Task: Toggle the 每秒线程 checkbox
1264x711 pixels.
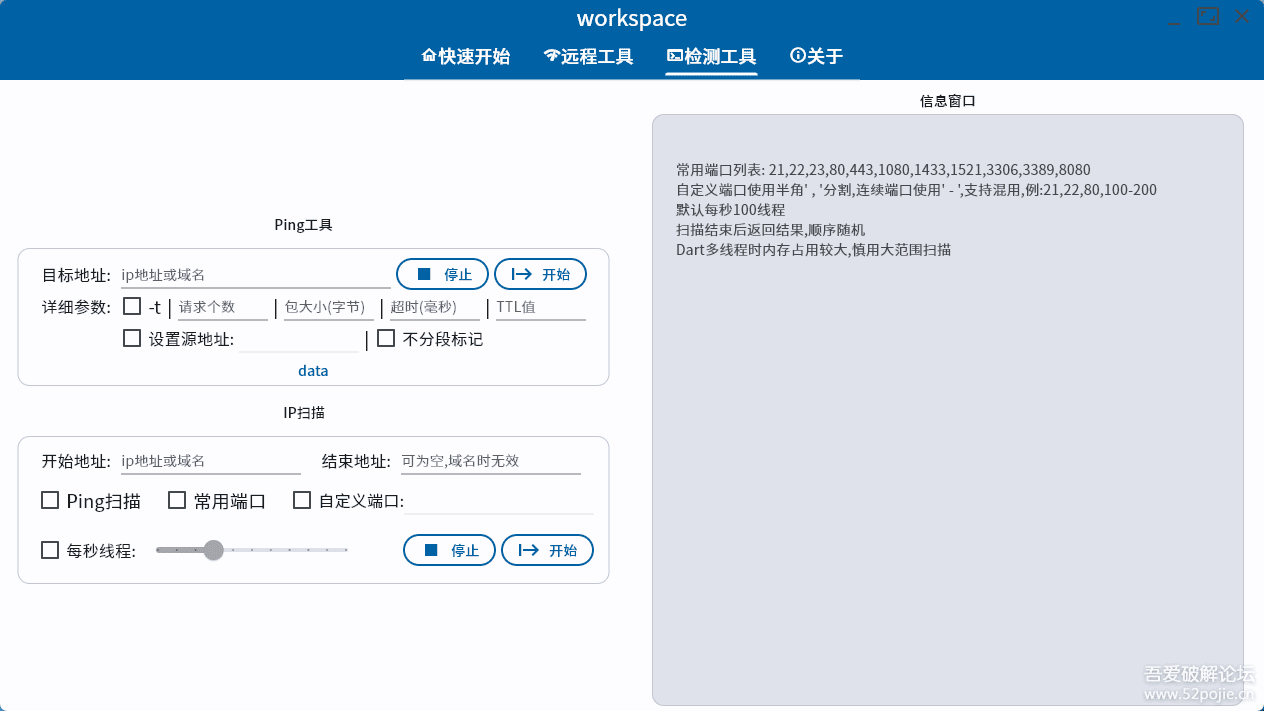Action: (50, 549)
